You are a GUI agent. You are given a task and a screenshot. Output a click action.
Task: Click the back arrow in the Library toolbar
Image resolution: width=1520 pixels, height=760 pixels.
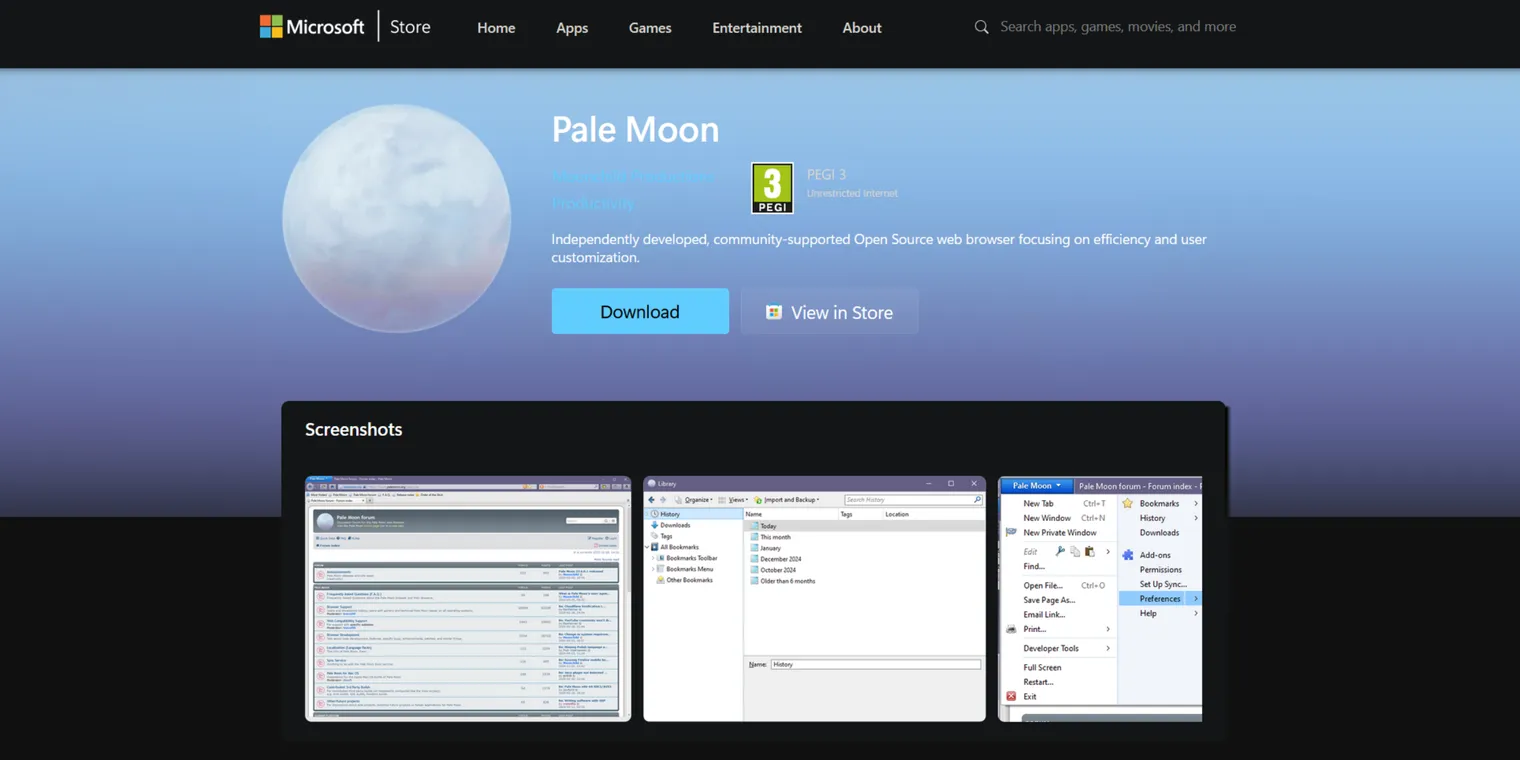point(651,500)
